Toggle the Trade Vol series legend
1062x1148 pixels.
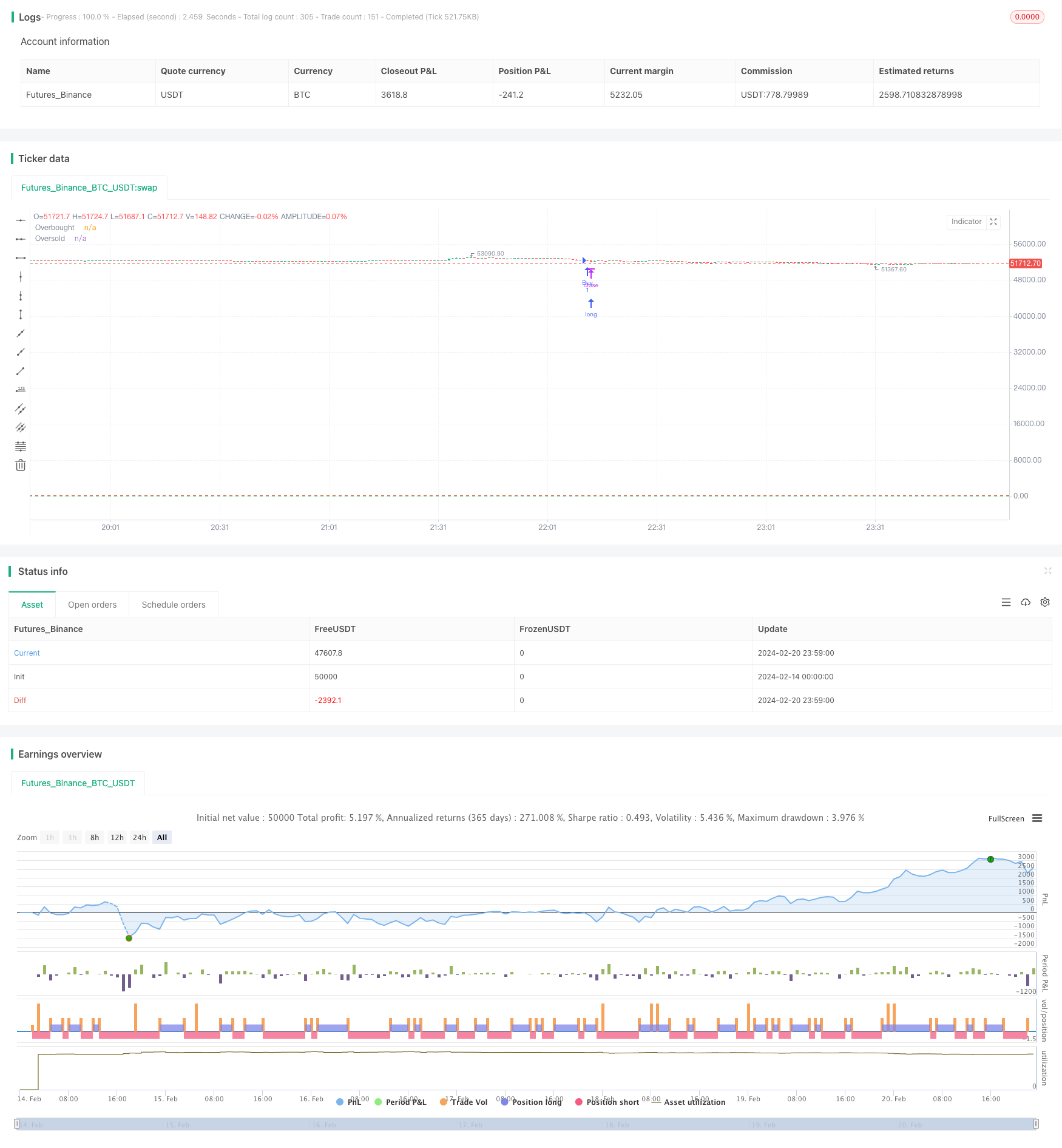464,1102
